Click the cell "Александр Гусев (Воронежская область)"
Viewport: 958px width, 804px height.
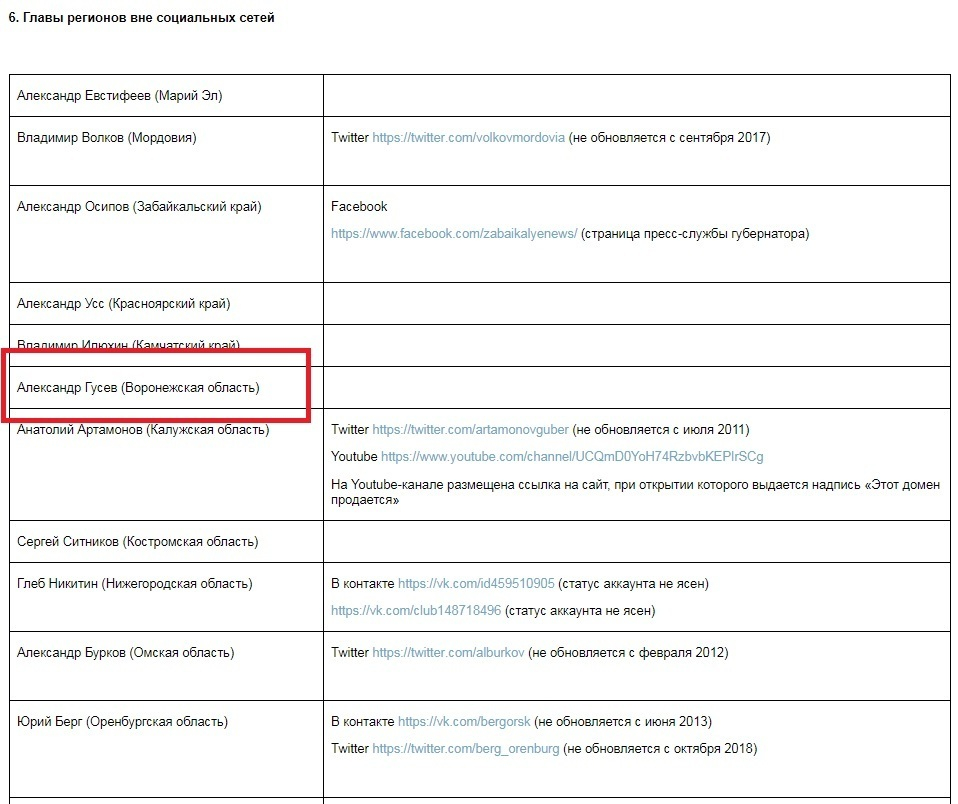point(166,388)
